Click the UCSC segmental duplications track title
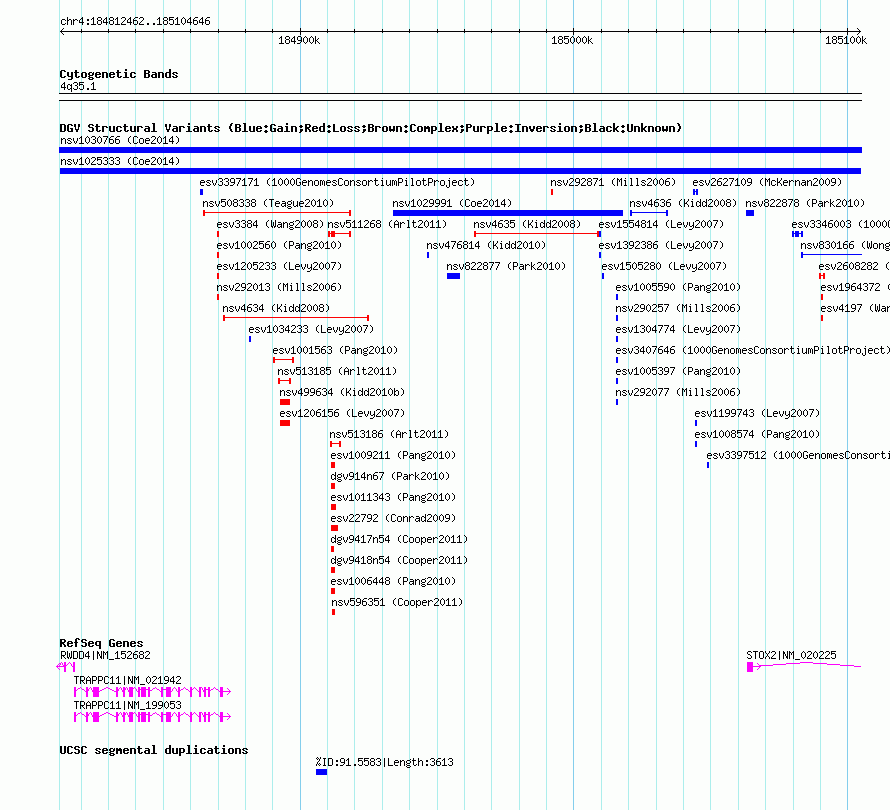Viewport: 890px width, 810px height. tap(154, 750)
